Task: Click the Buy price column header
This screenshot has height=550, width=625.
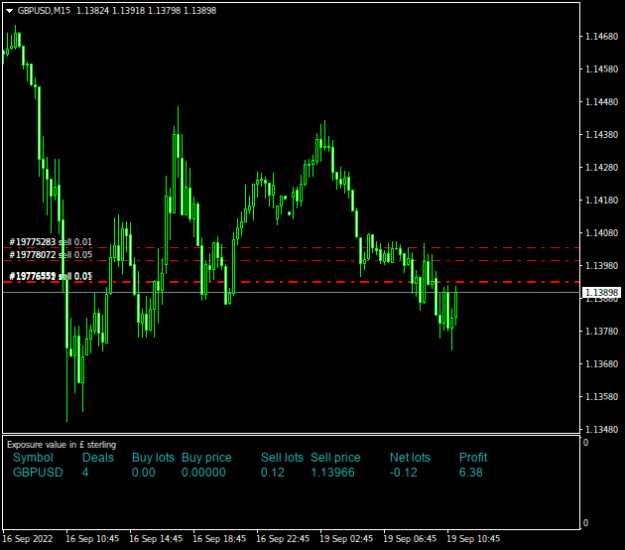Action: point(206,458)
